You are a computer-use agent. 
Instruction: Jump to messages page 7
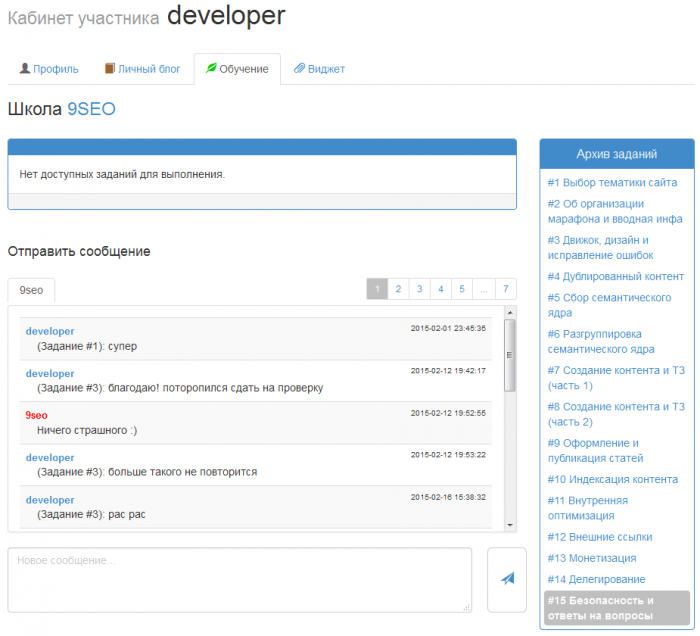506,289
